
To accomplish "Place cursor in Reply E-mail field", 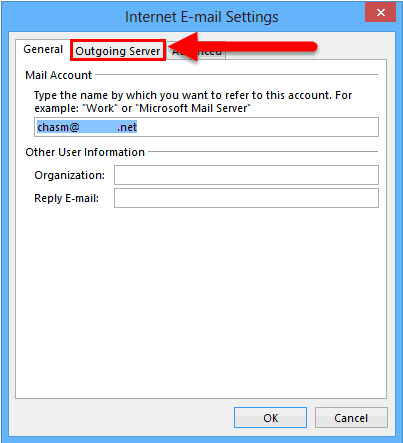I will pyautogui.click(x=246, y=198).
